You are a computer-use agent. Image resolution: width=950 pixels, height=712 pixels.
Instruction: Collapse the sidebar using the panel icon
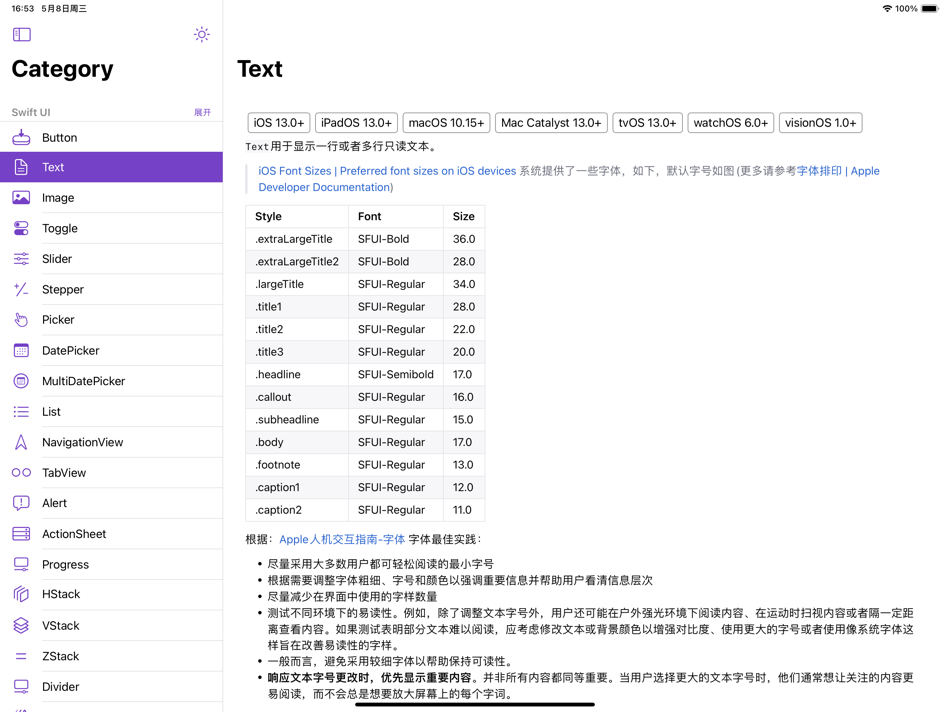tap(20, 34)
